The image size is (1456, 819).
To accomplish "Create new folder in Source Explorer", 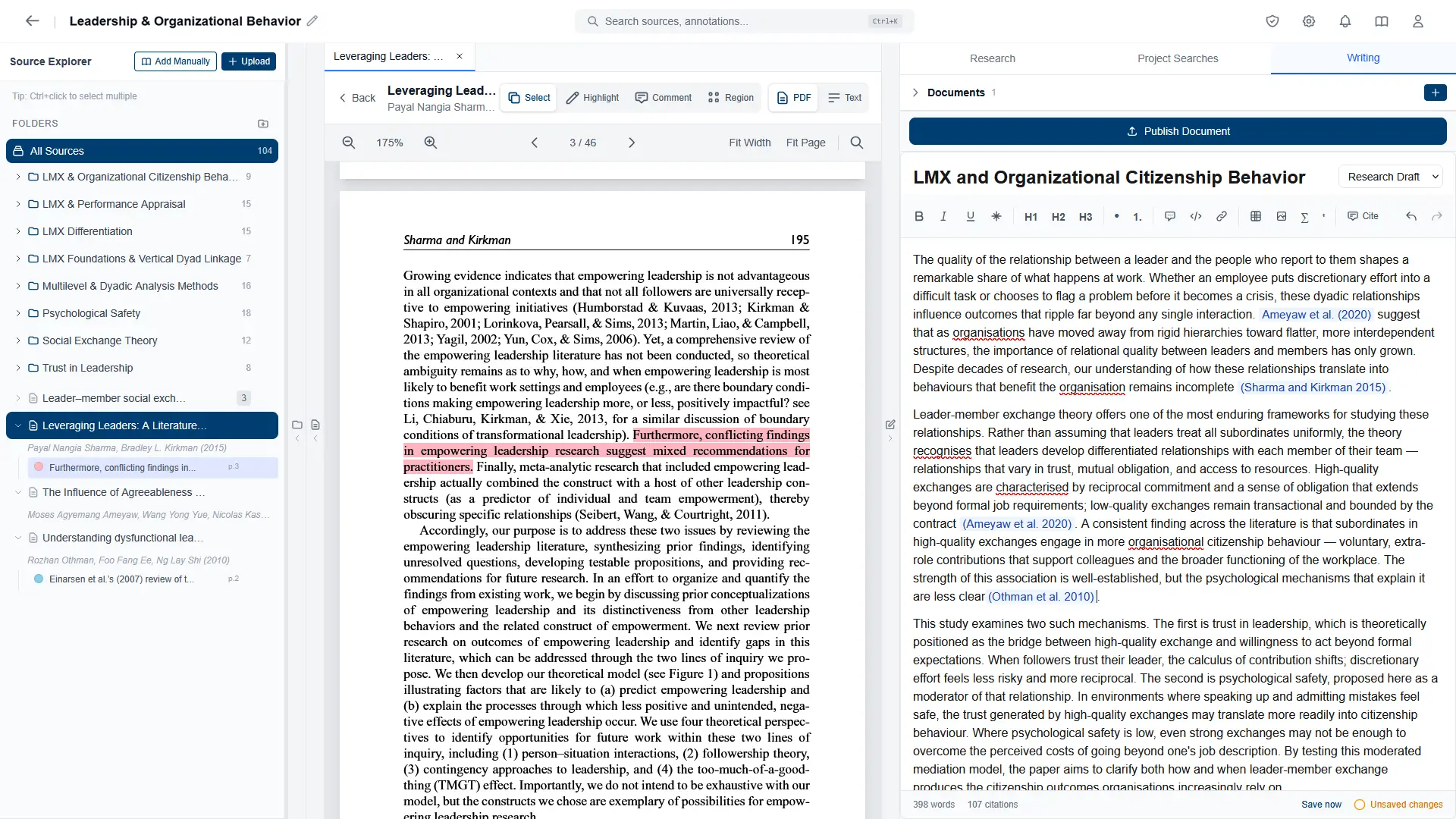I will click(x=263, y=124).
